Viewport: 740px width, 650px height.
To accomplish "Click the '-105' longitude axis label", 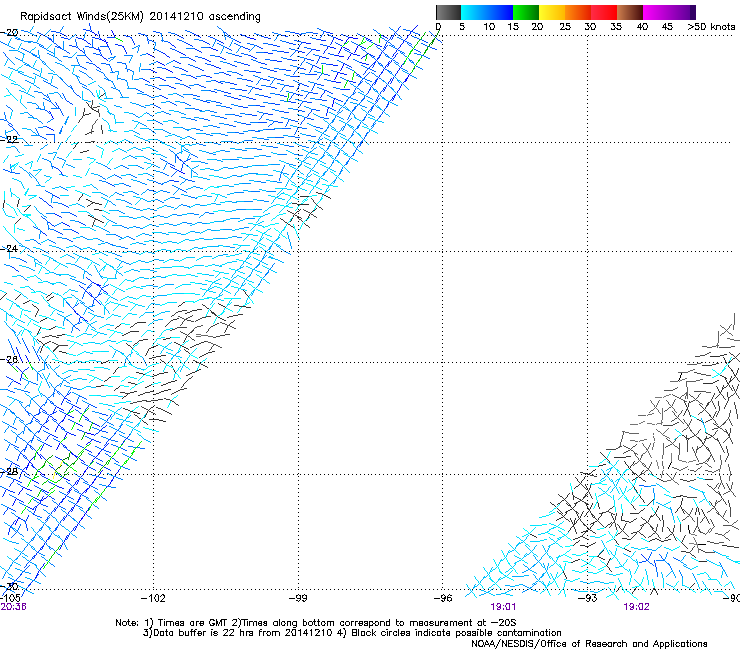I will coord(10,598).
